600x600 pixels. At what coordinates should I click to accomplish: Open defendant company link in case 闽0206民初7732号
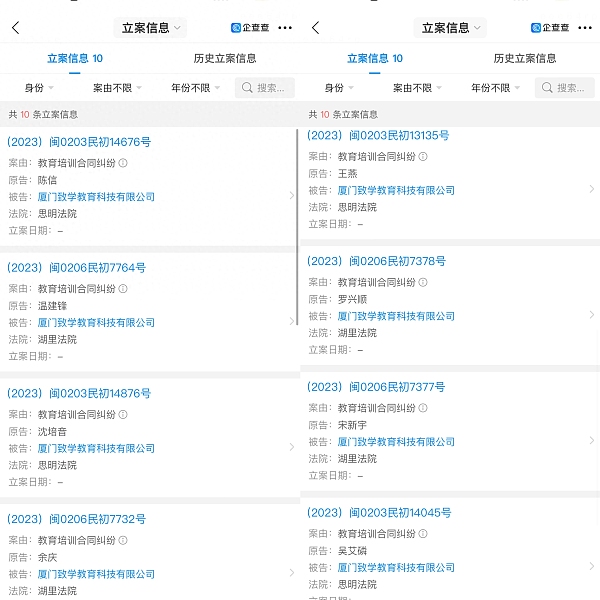click(96, 574)
